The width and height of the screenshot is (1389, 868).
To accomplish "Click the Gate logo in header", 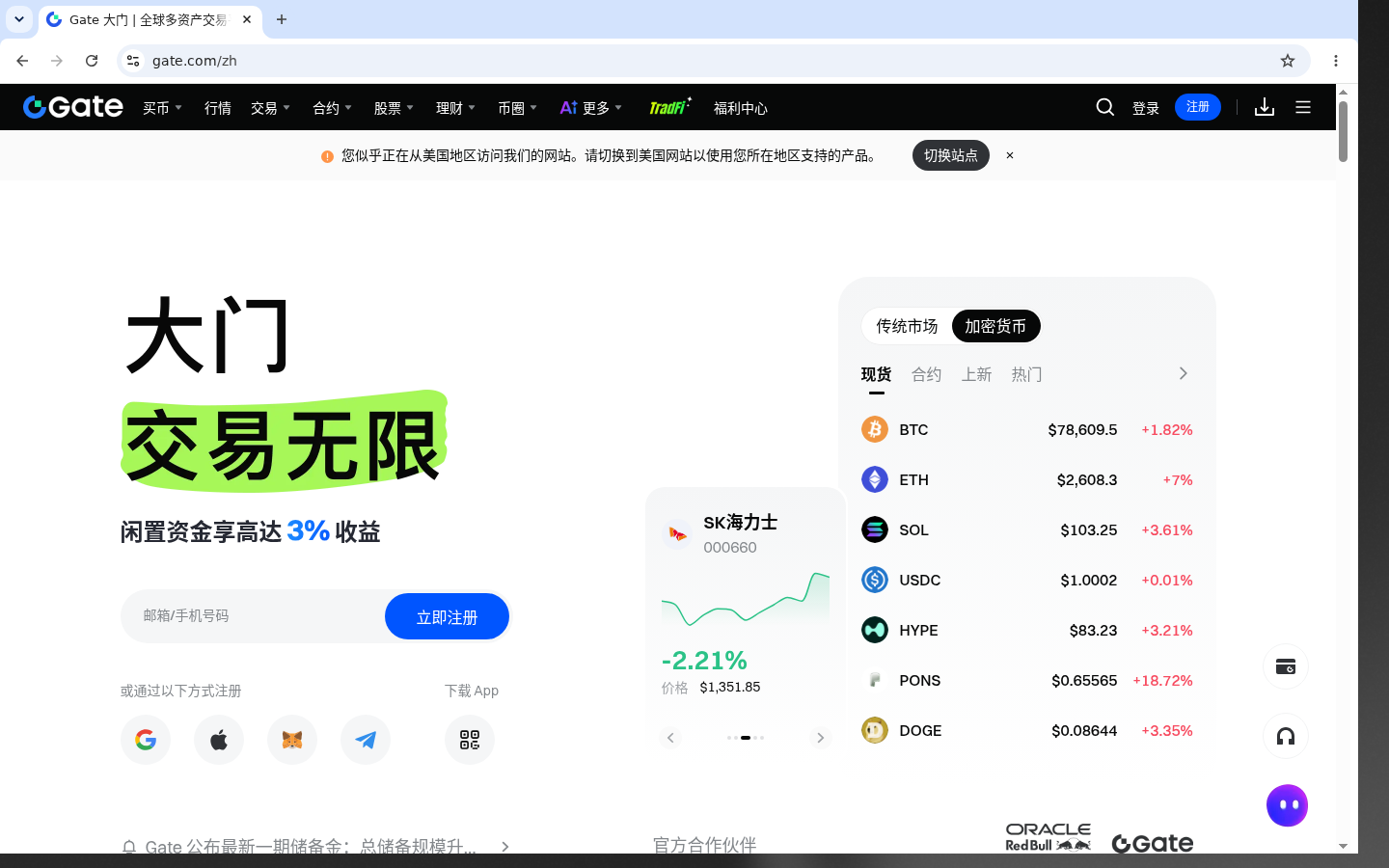I will click(73, 107).
